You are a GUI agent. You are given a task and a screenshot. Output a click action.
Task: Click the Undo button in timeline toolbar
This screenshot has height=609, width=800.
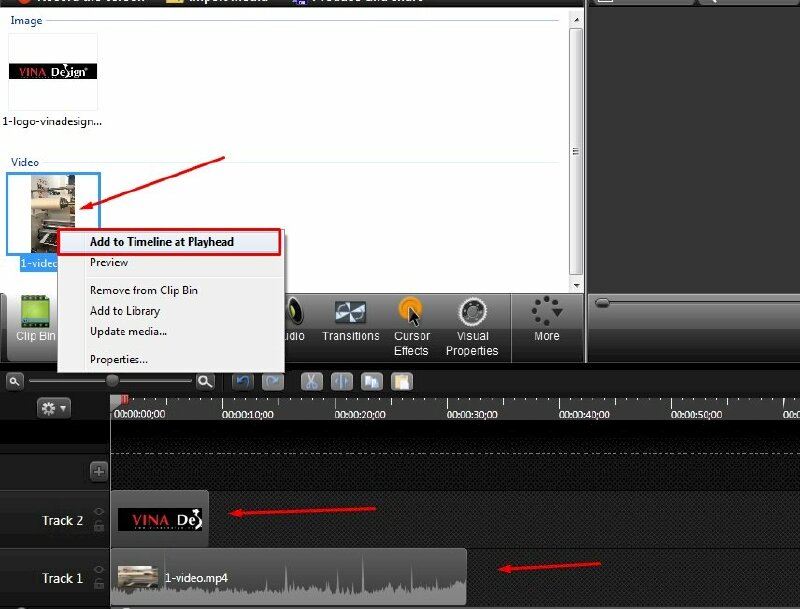[242, 381]
